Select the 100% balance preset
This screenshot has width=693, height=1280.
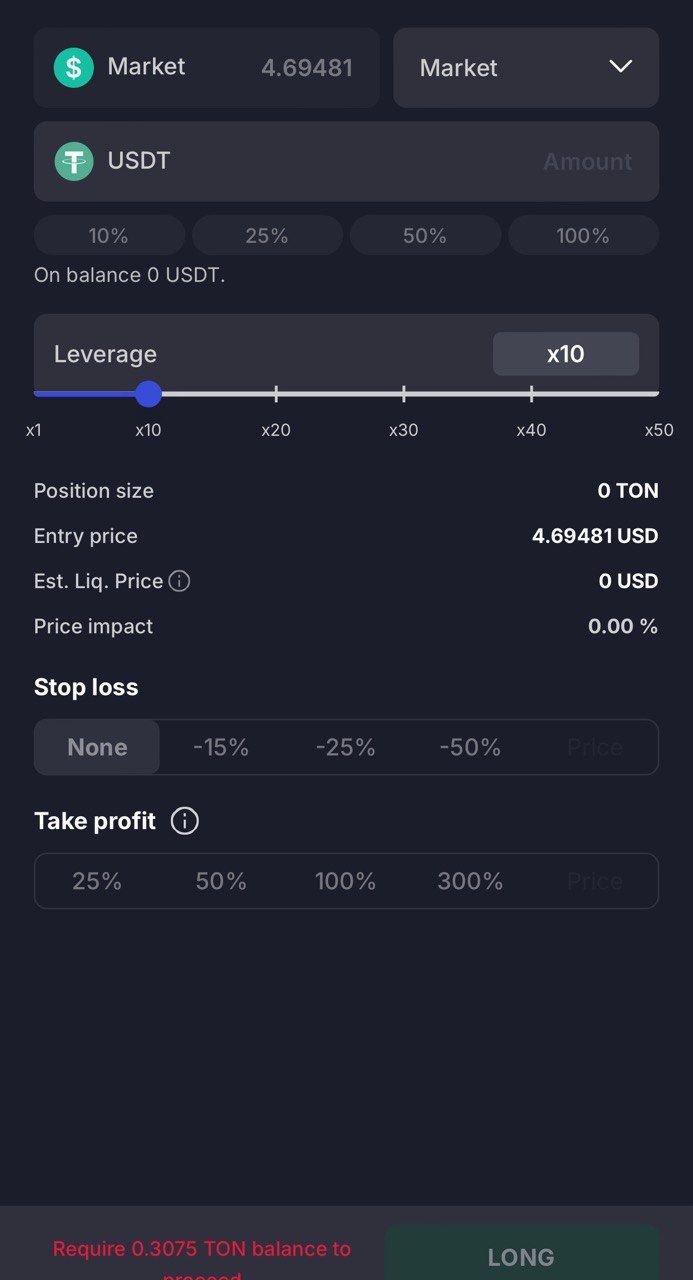pyautogui.click(x=583, y=235)
